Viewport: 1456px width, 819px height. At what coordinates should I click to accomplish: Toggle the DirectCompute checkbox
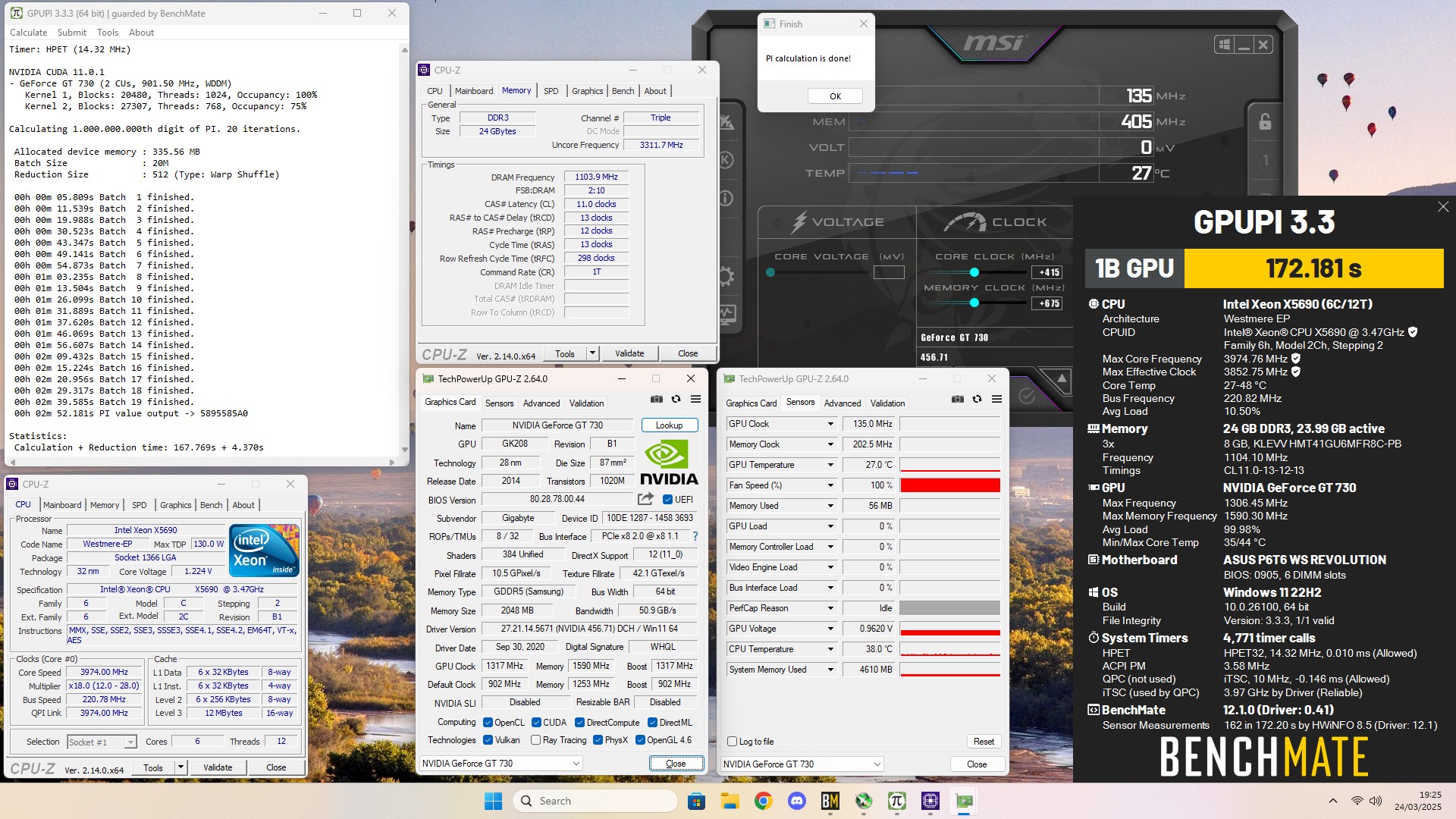pos(579,723)
